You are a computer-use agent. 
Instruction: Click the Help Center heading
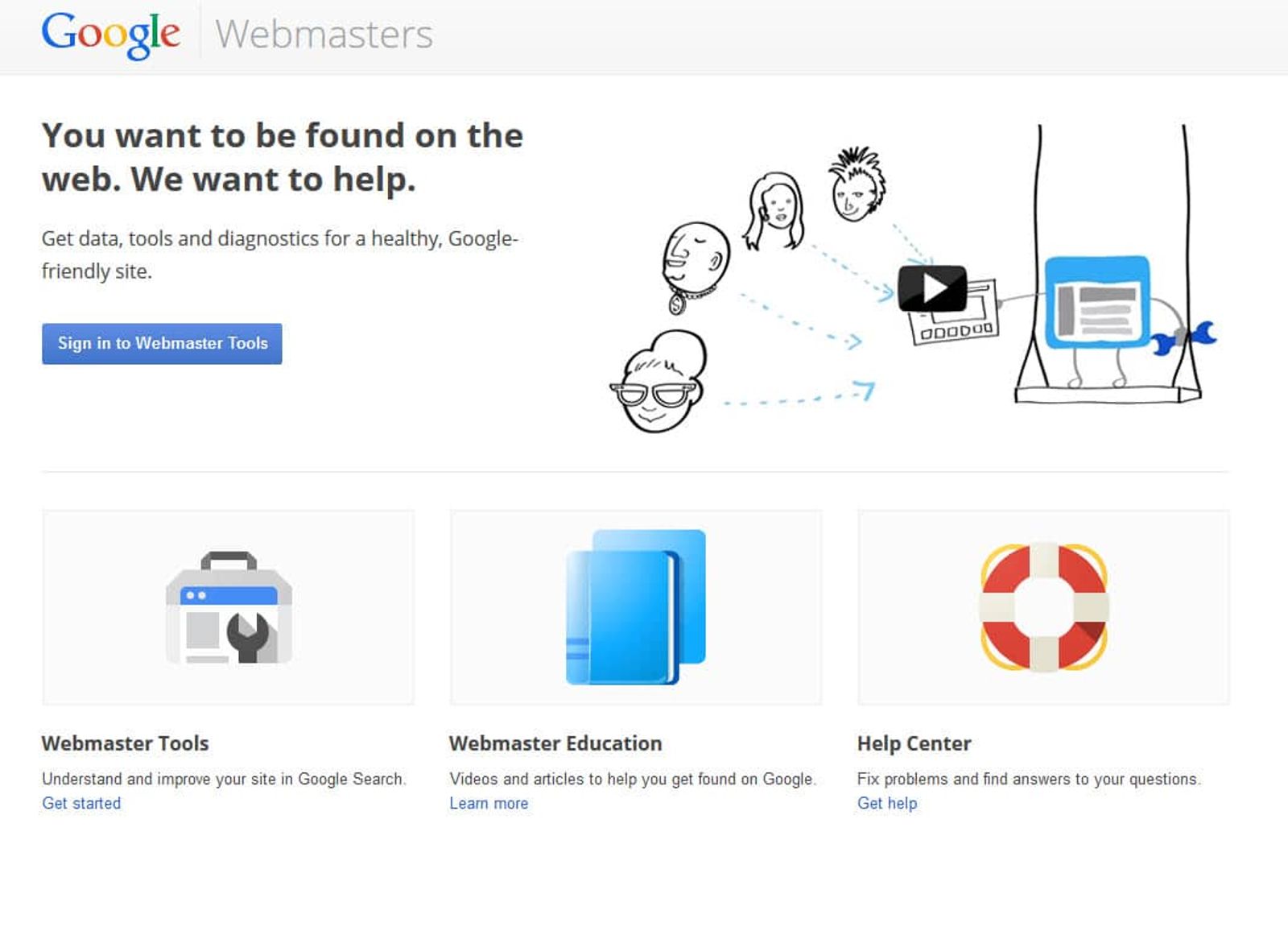click(914, 743)
